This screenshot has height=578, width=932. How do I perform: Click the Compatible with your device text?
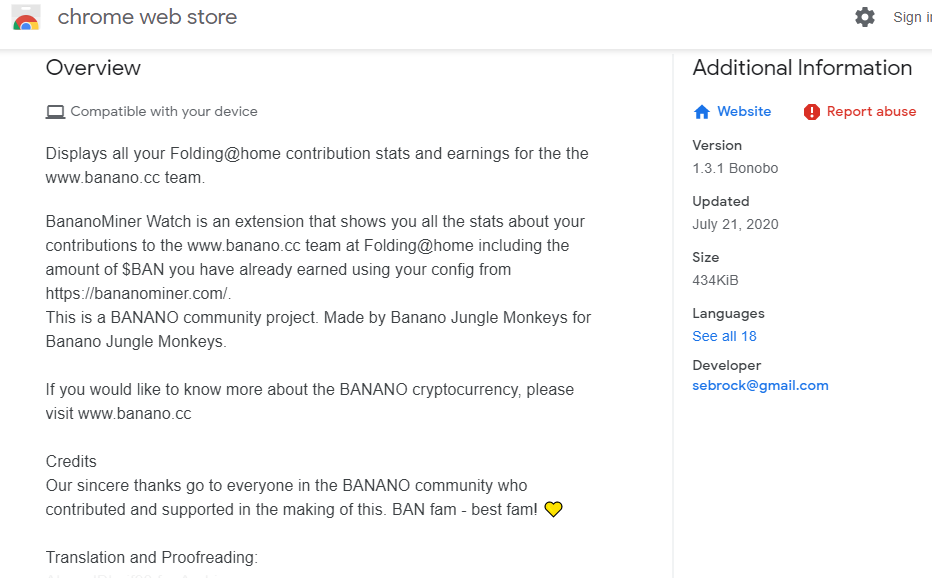click(x=163, y=112)
